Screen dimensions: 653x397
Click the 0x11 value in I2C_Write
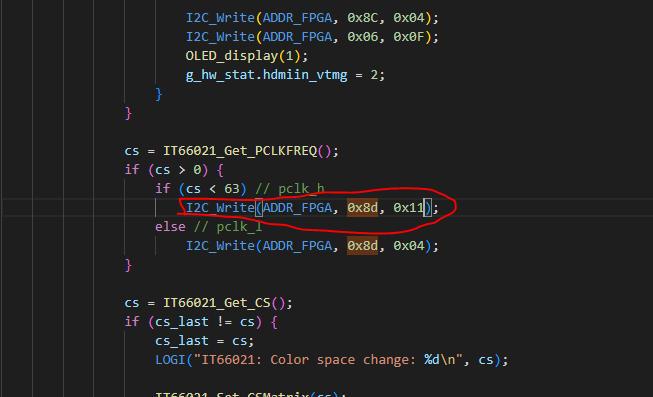[x=409, y=207]
